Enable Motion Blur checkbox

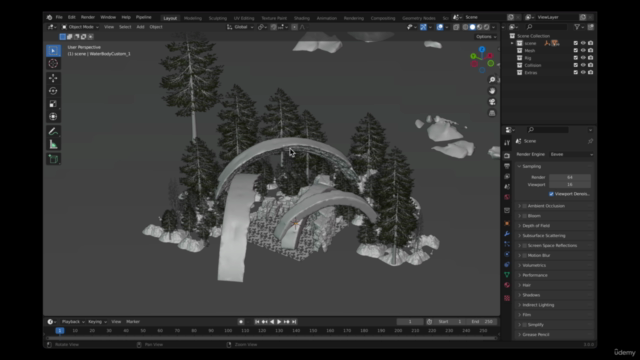click(524, 256)
